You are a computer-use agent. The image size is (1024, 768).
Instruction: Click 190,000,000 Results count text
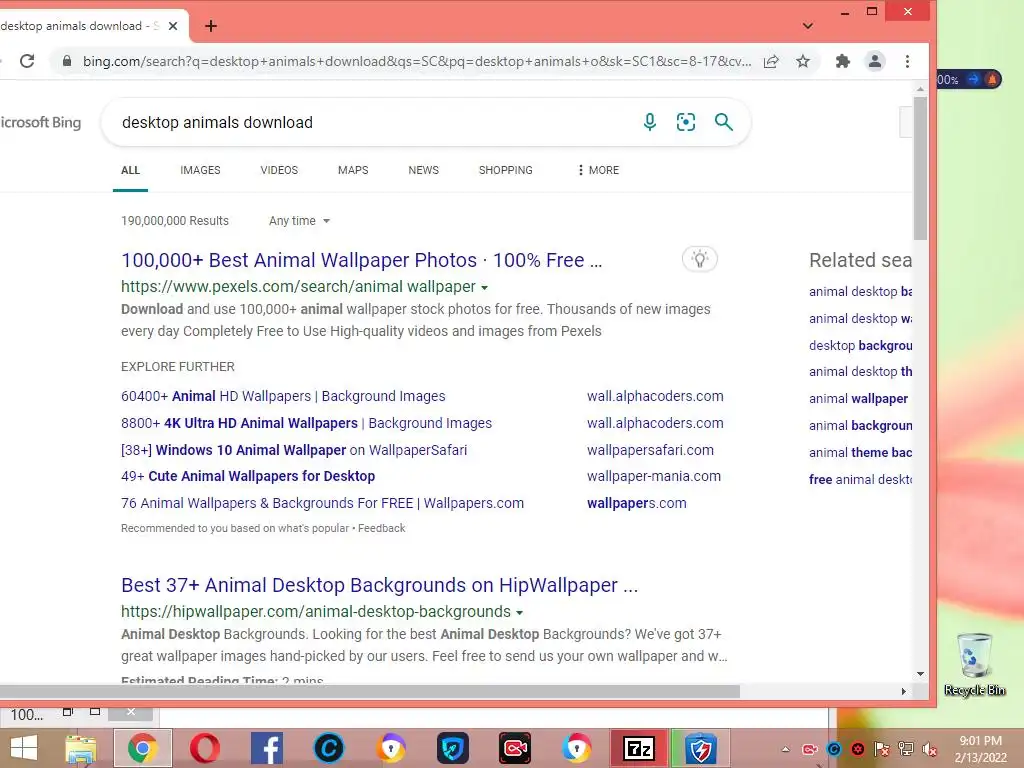pyautogui.click(x=175, y=221)
